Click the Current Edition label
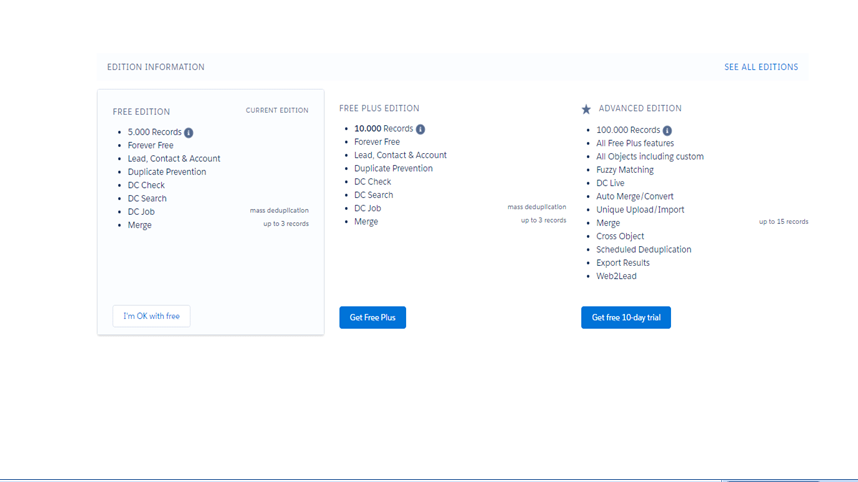 coord(277,111)
